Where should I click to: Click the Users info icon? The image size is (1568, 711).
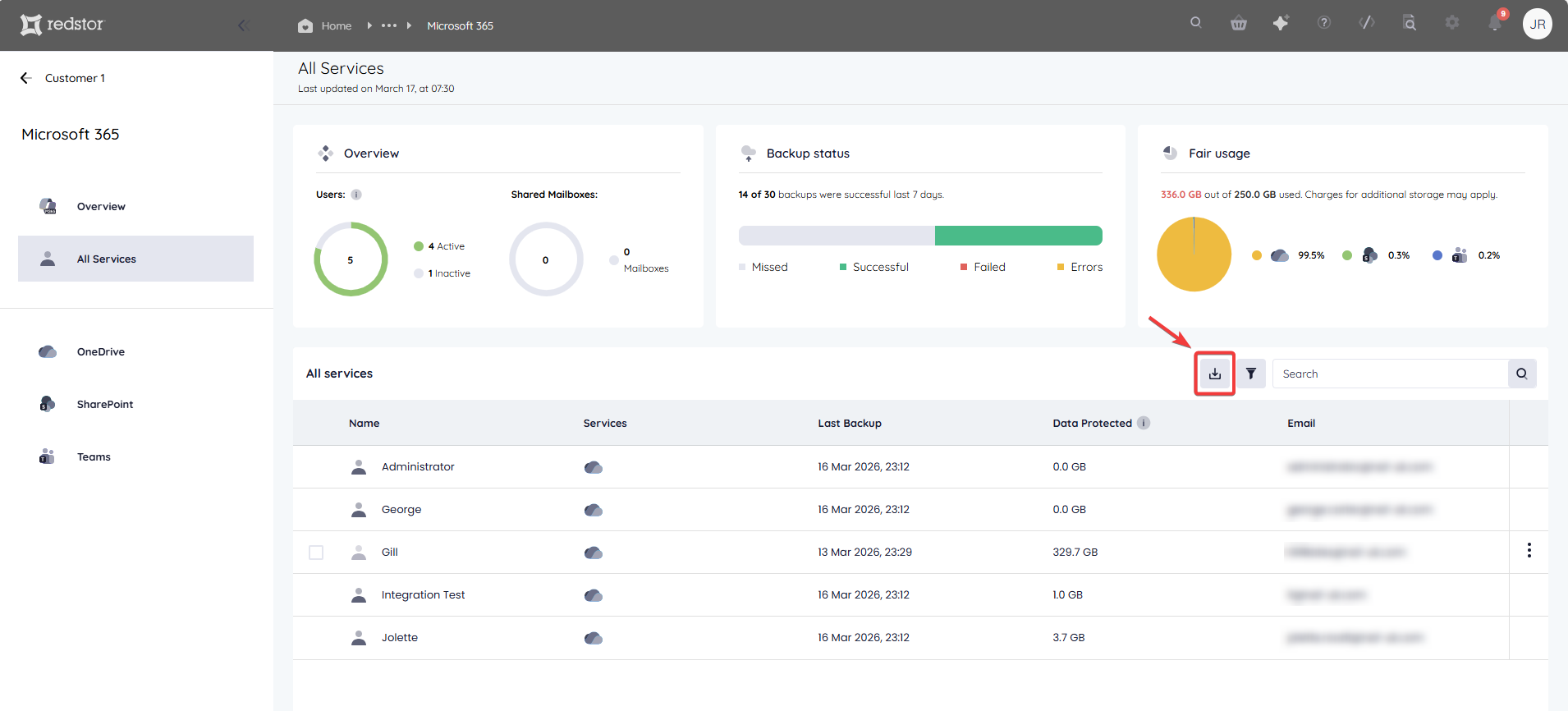pos(356,195)
